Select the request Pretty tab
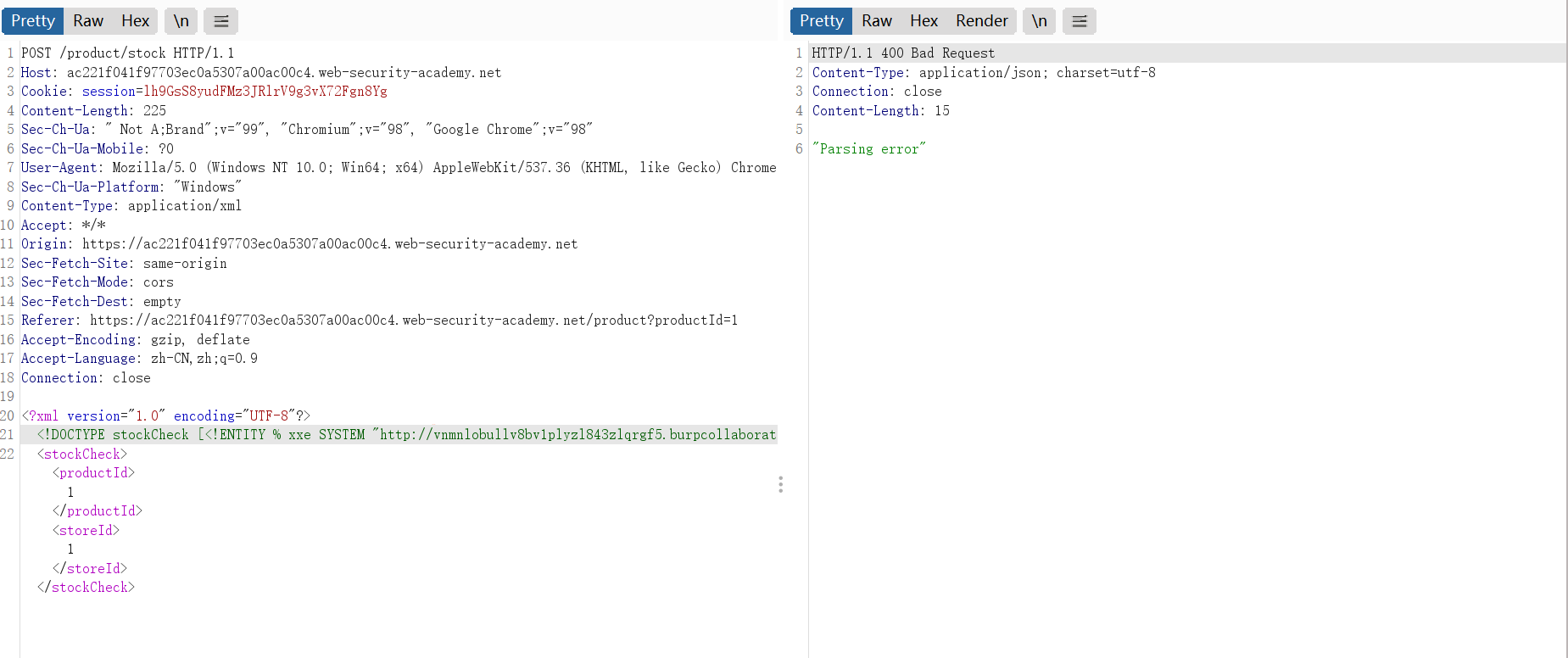The width and height of the screenshot is (1568, 658). (x=33, y=21)
